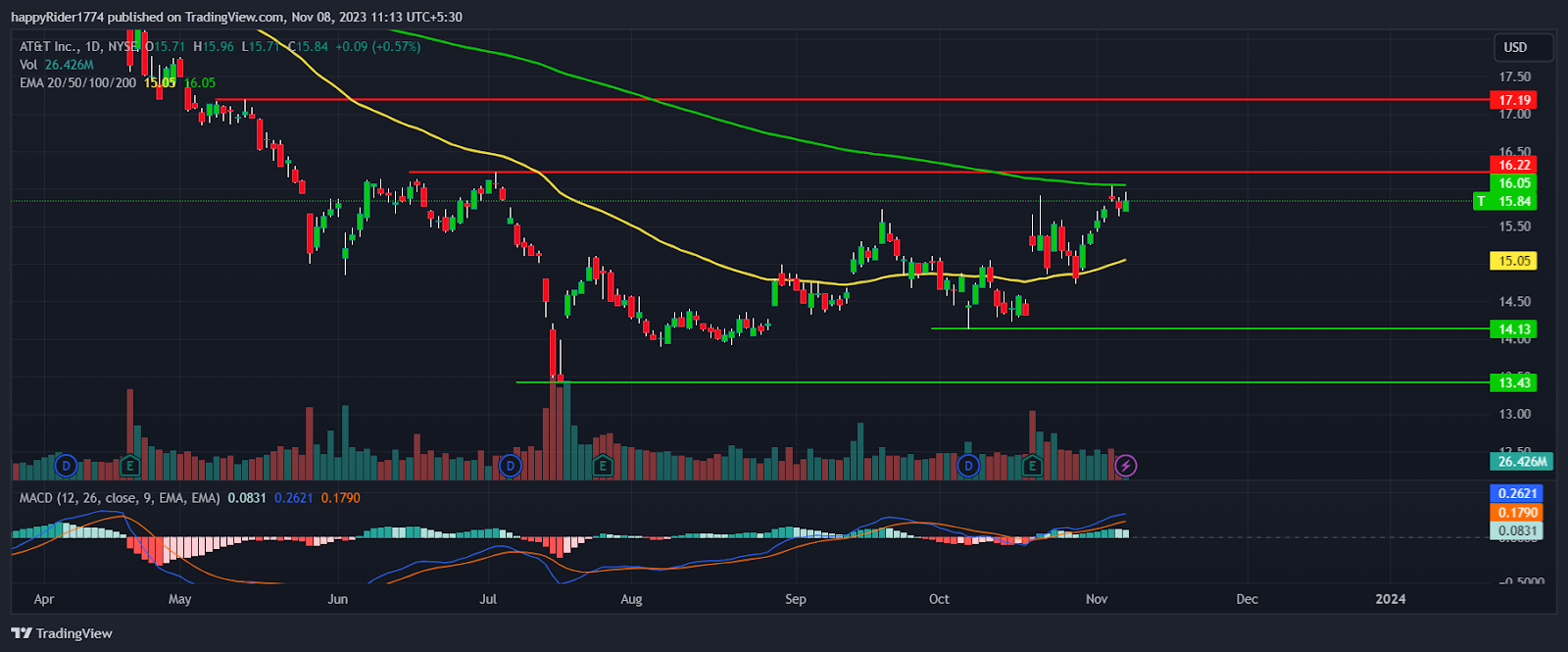Click the Vol indicator legend
1568x652 pixels.
tap(57, 65)
